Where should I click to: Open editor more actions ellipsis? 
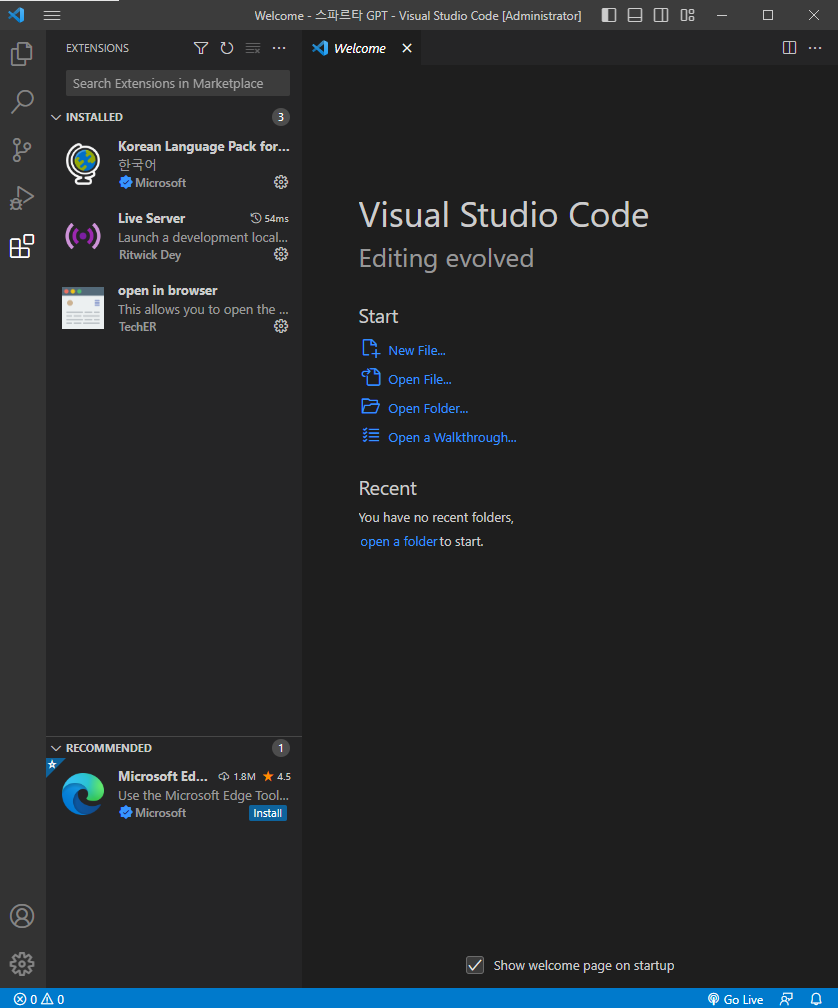pyautogui.click(x=815, y=48)
